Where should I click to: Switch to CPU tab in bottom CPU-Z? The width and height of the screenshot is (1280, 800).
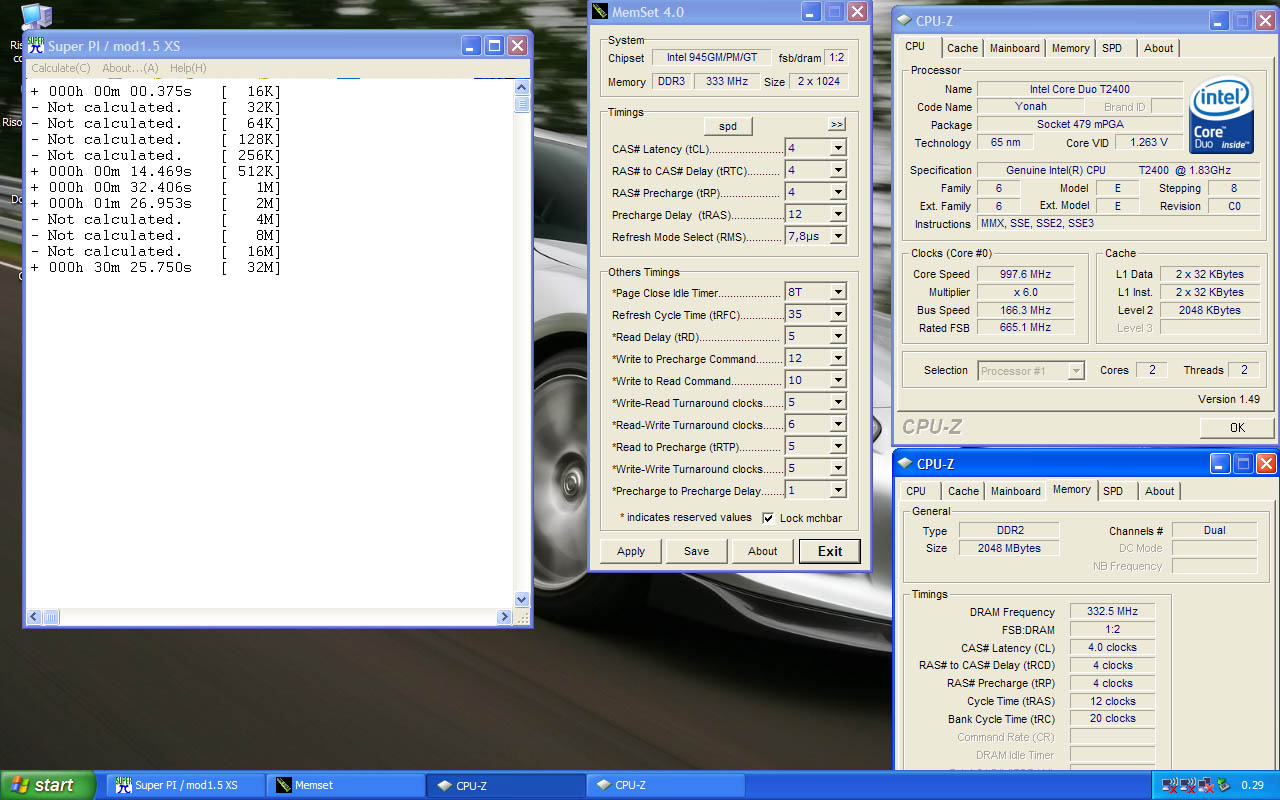916,491
